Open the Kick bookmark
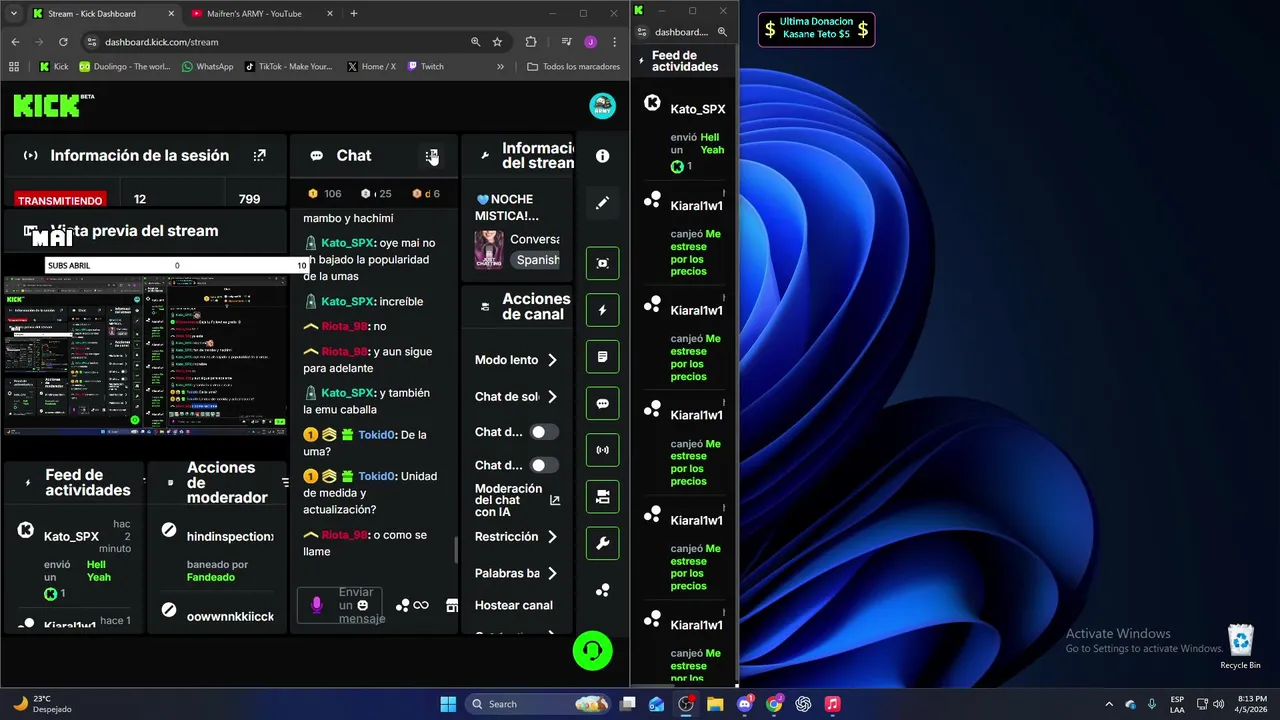This screenshot has width=1280, height=720. click(x=53, y=67)
